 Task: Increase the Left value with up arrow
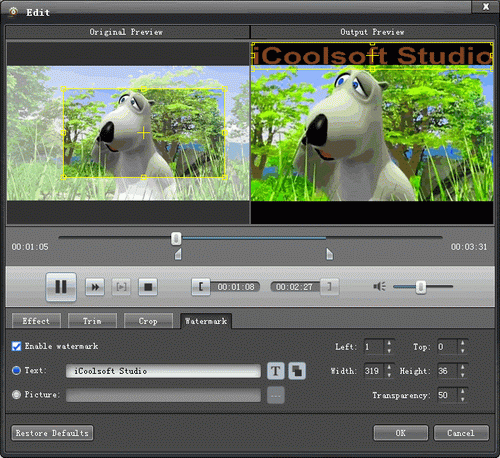click(389, 343)
